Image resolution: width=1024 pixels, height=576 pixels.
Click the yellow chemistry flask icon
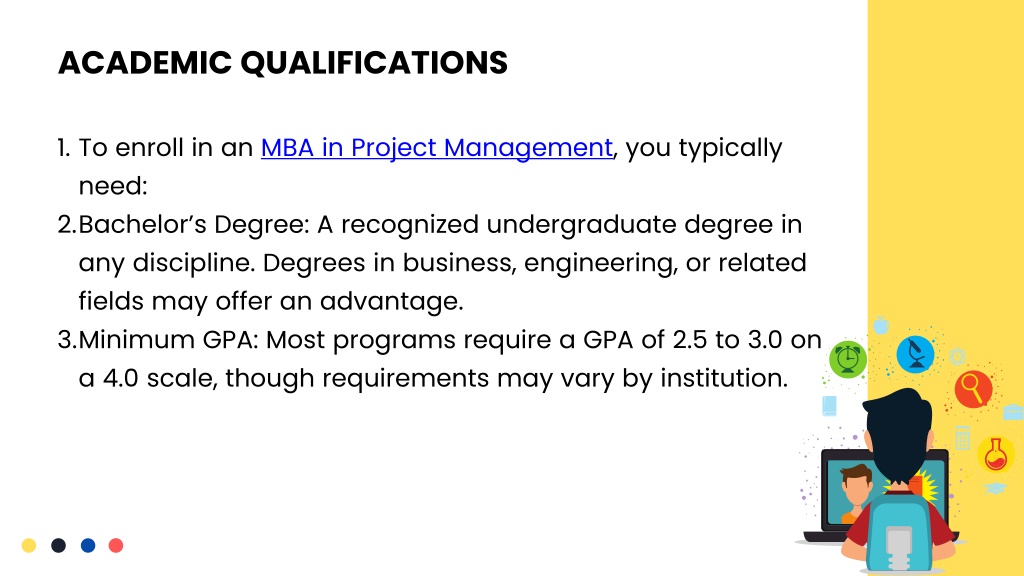[x=996, y=454]
